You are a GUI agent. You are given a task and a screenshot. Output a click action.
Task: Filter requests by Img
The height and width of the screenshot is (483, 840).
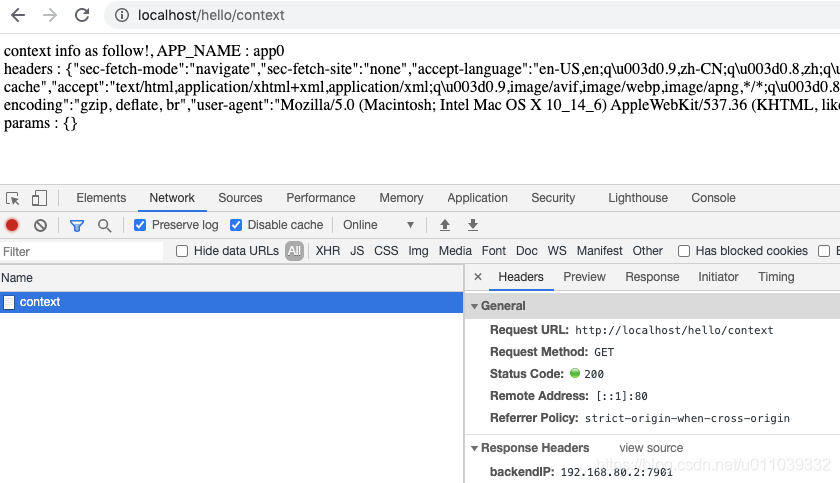click(x=418, y=251)
